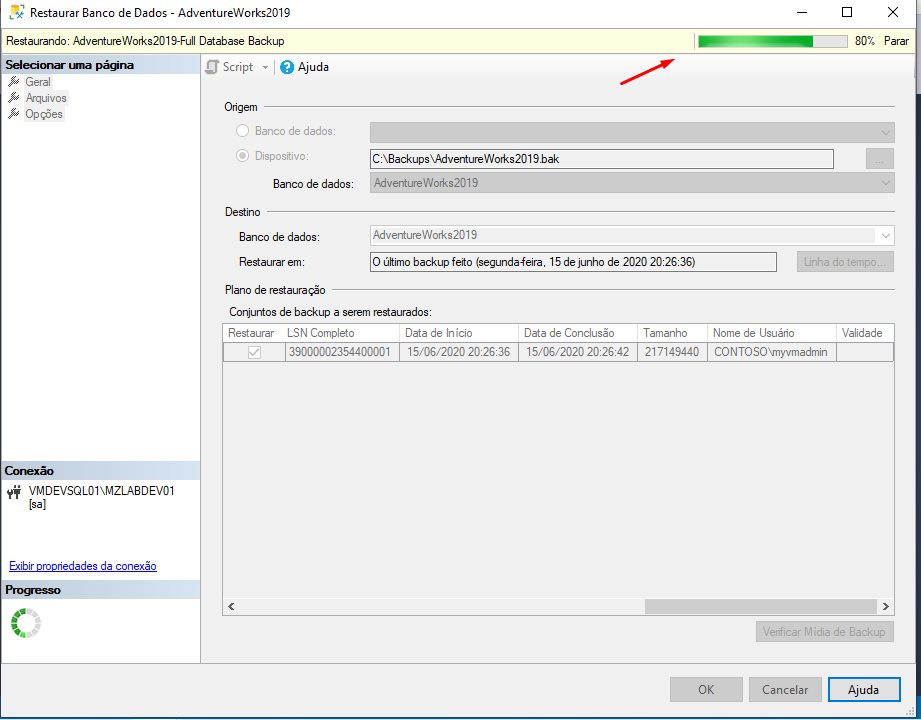921x720 pixels.
Task: Open the Destino Banco de dados combo box
Action: click(x=632, y=235)
